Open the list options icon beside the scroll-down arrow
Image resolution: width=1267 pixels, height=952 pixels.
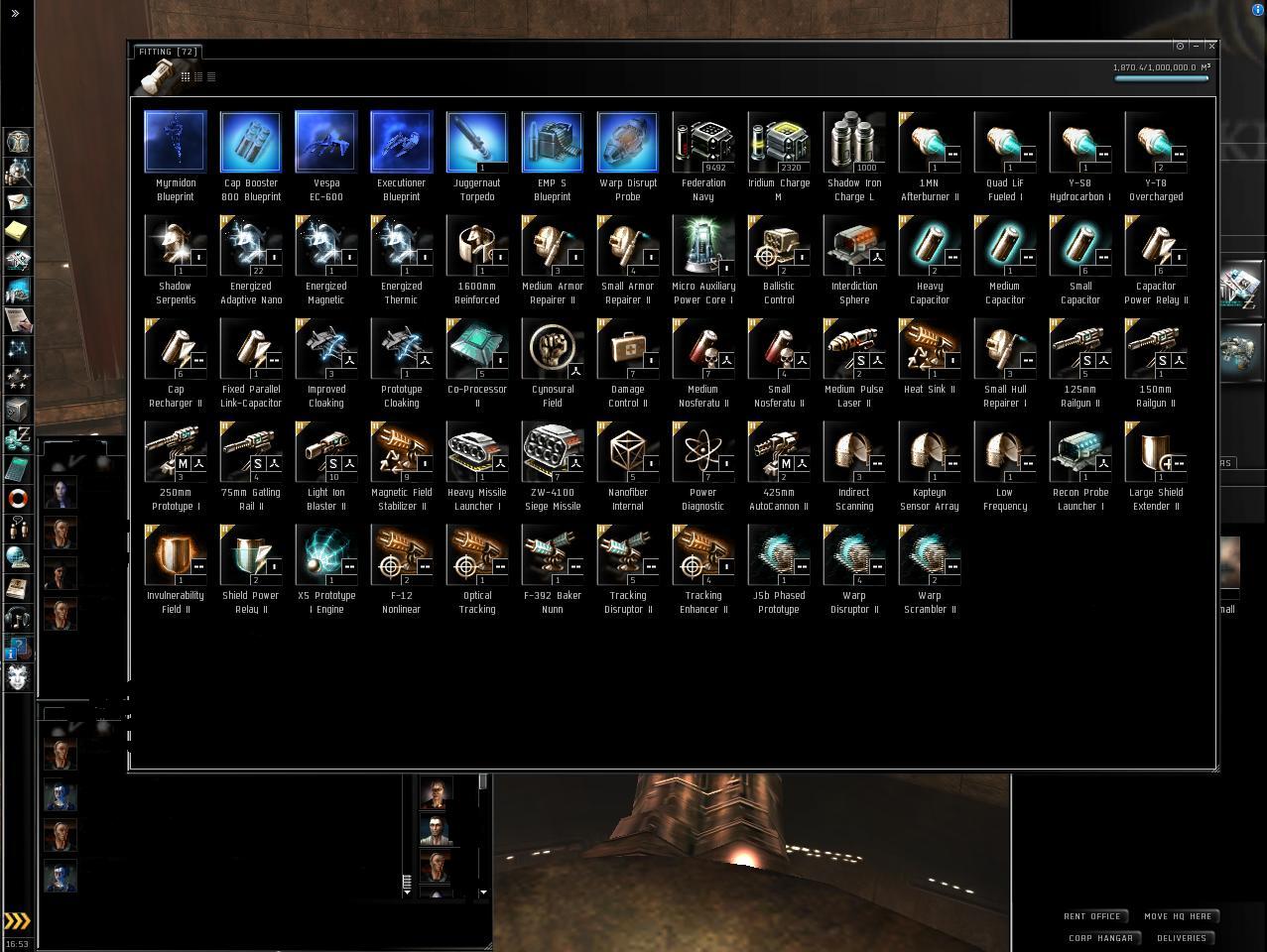[407, 883]
